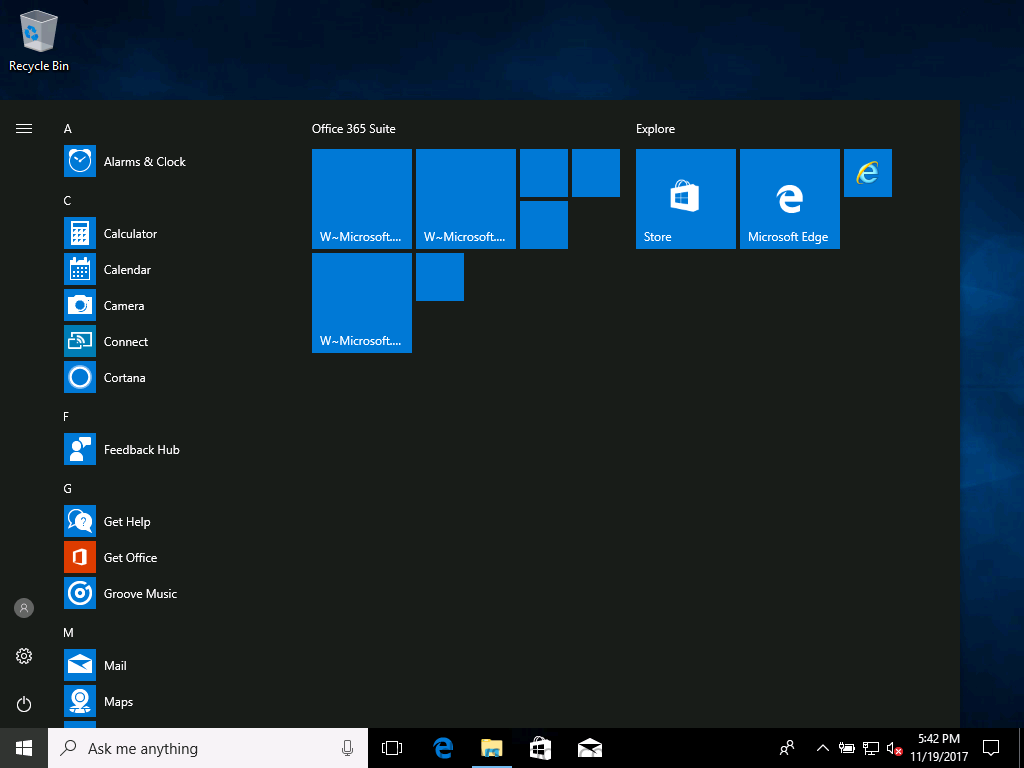Activate the Cortana microphone icon

click(347, 748)
